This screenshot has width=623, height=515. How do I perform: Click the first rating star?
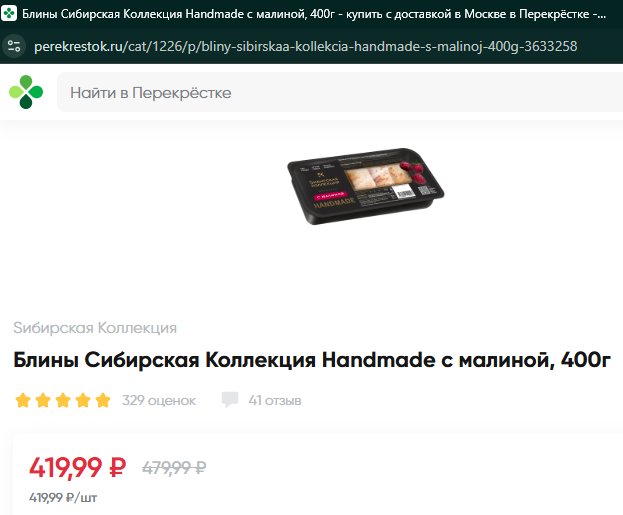[23, 400]
